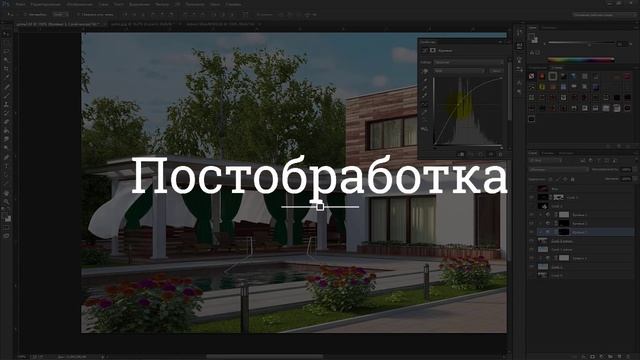Hide the highlighted Curves layer via eye icon
This screenshot has height=360, width=640.
click(x=531, y=232)
